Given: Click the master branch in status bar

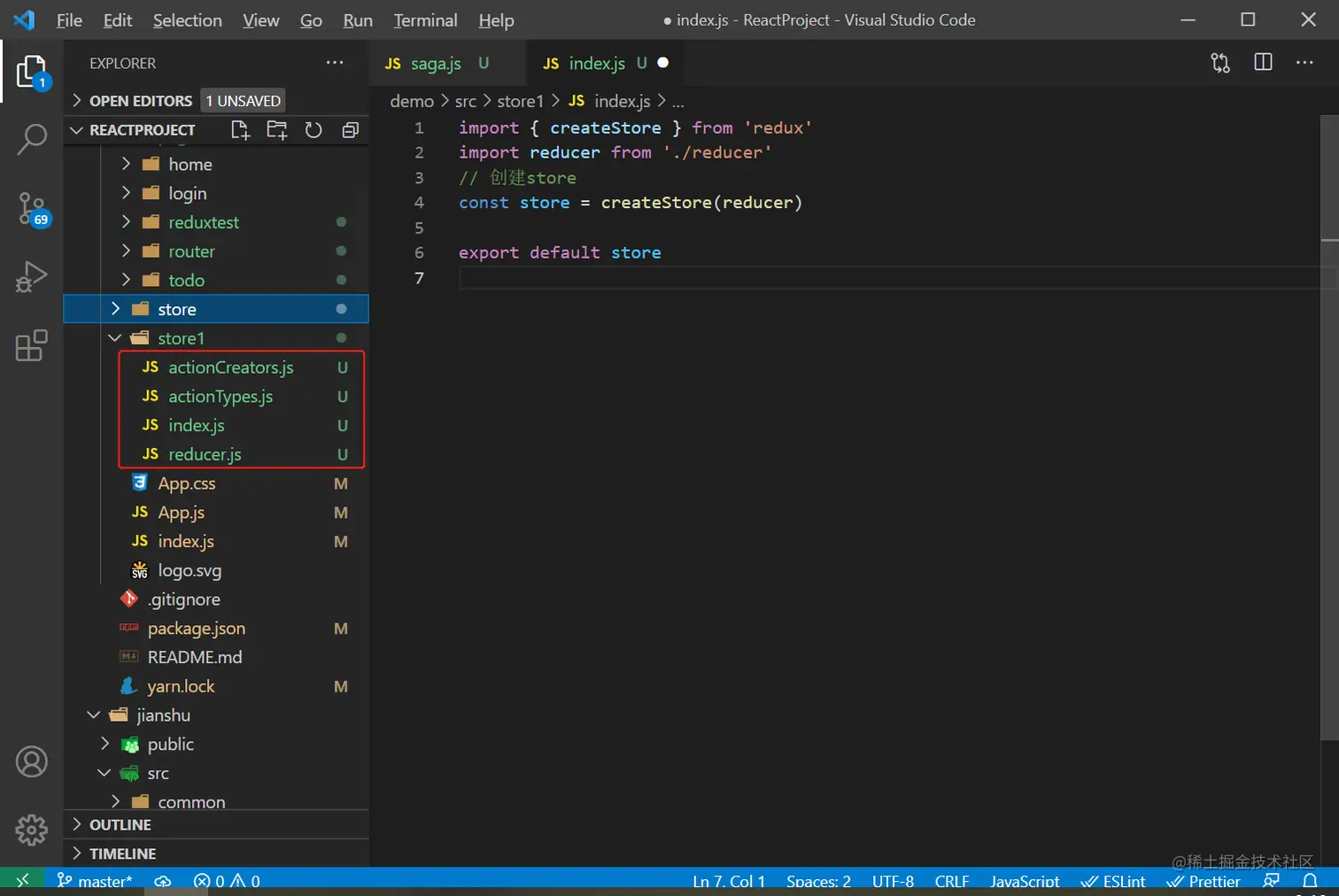Looking at the screenshot, I should (x=96, y=881).
